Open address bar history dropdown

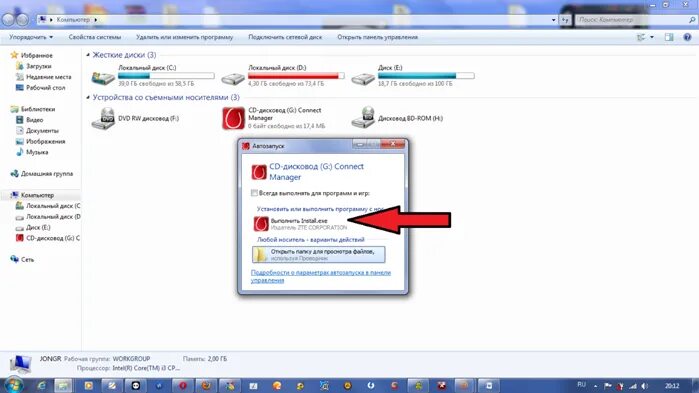point(553,20)
